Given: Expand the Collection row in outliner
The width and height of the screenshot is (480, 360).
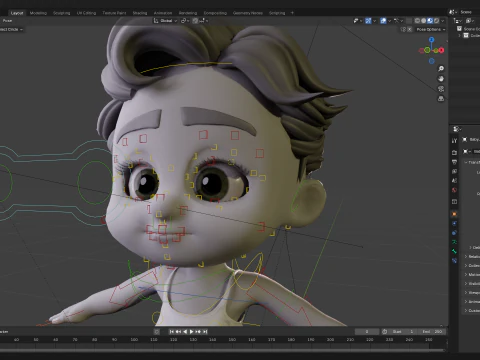Looking at the screenshot, I should (460, 35).
